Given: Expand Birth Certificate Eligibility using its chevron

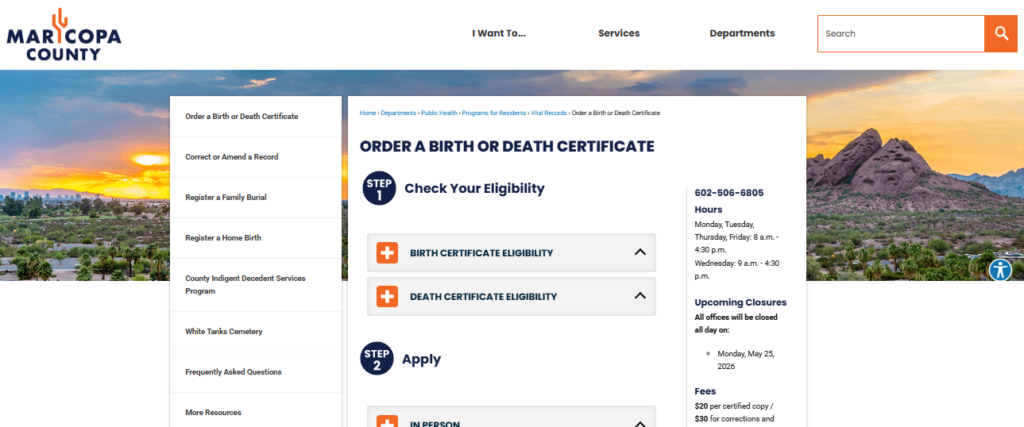Looking at the screenshot, I should 640,253.
